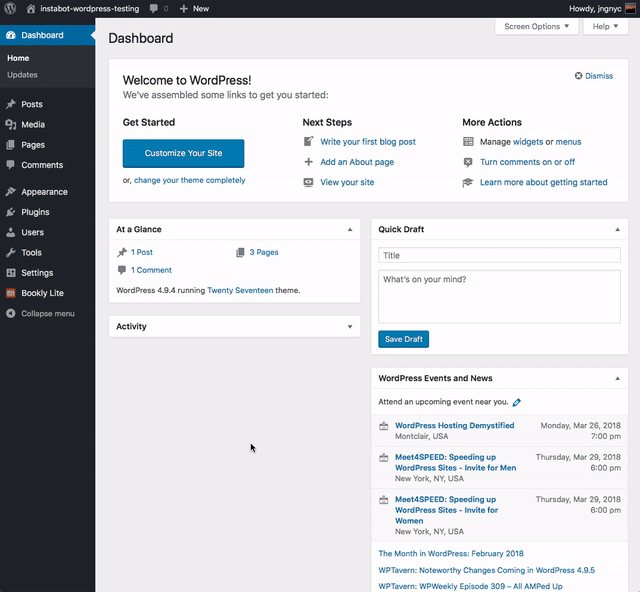Click the Bookly Lite calendar icon
Image resolution: width=640 pixels, height=592 pixels.
(11, 293)
